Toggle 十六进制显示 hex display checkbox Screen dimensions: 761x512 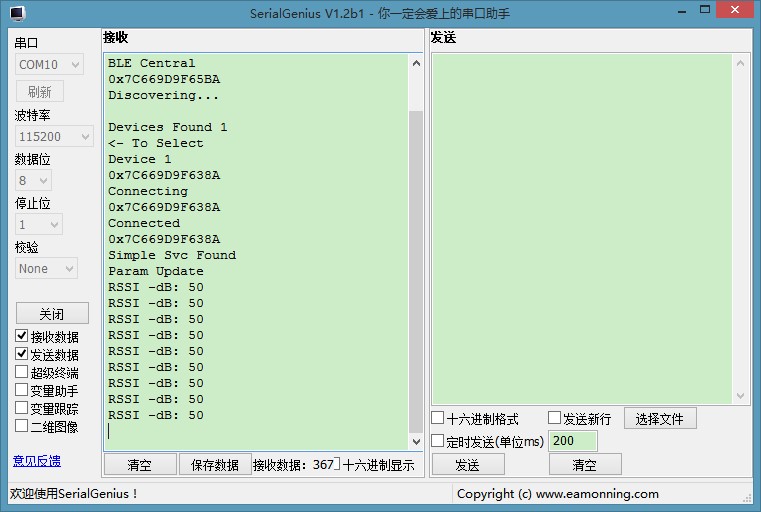[337, 464]
